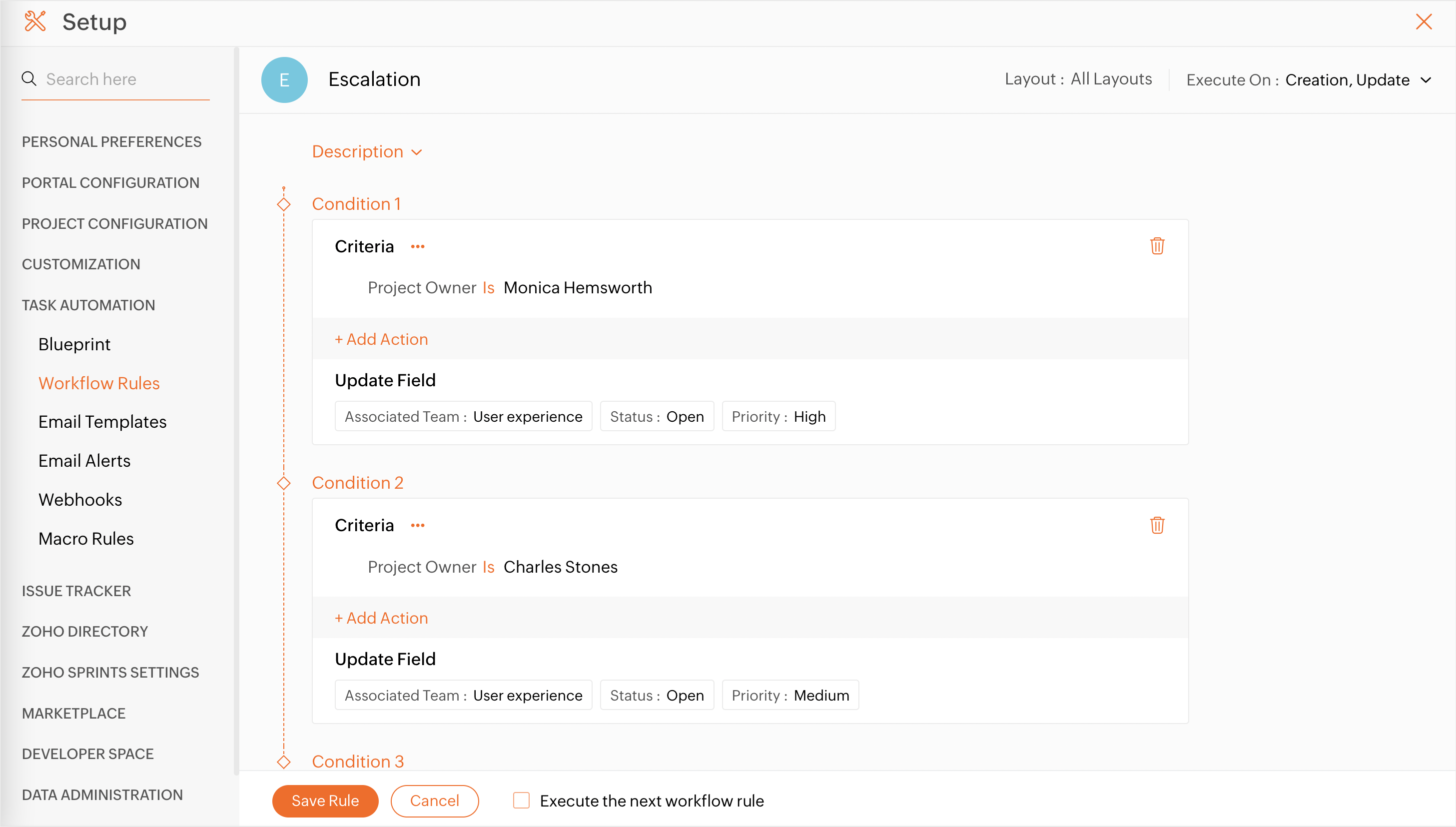Open Blueprint settings

click(x=74, y=344)
